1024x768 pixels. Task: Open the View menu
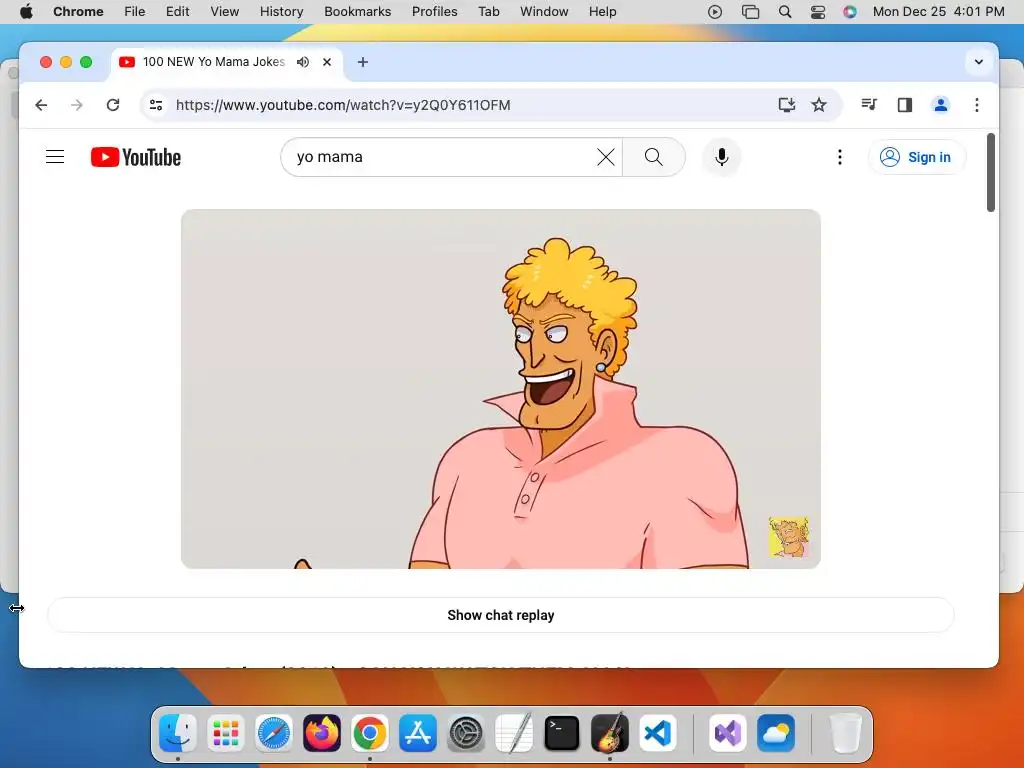[x=224, y=12]
